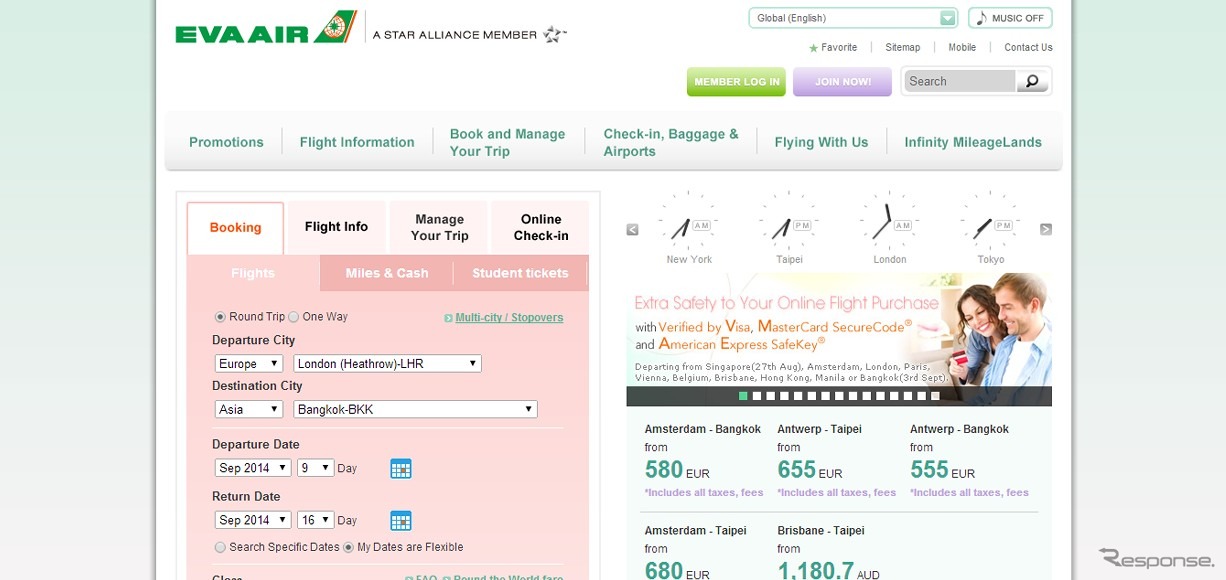Open the return day 16 dropdown

315,519
